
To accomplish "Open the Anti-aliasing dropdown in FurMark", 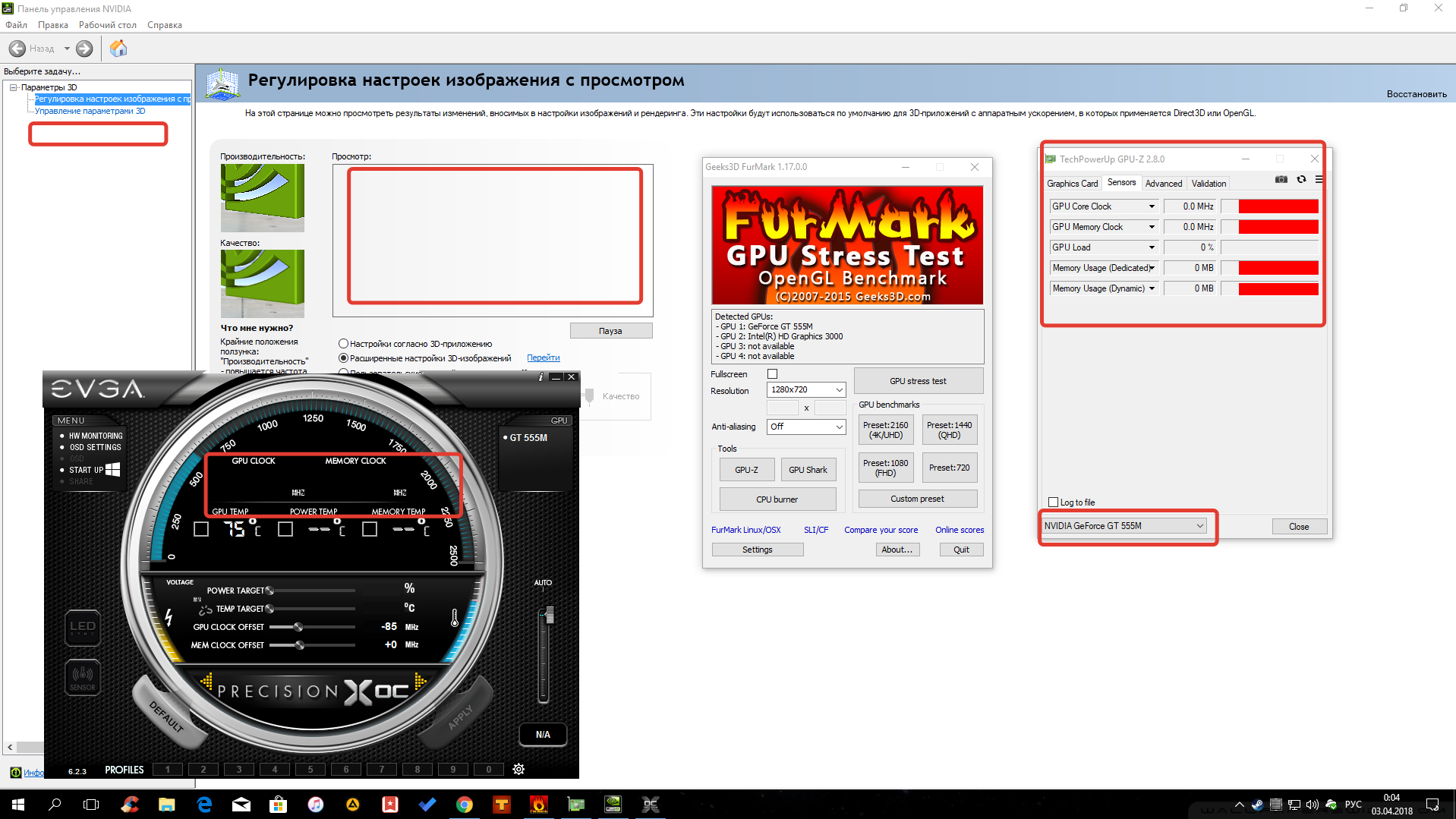I will click(806, 427).
